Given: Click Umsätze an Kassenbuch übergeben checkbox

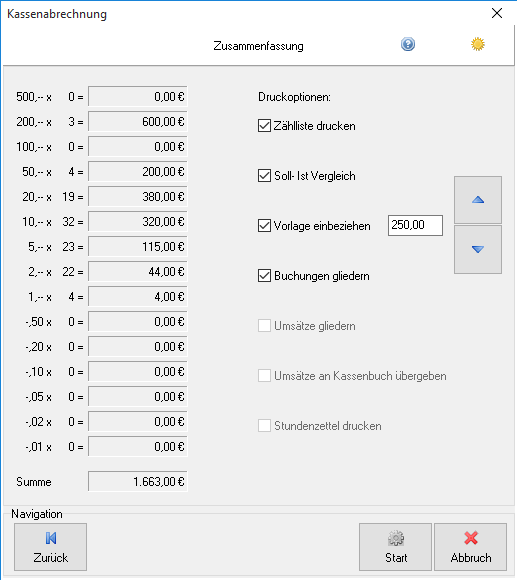Looking at the screenshot, I should point(264,376).
